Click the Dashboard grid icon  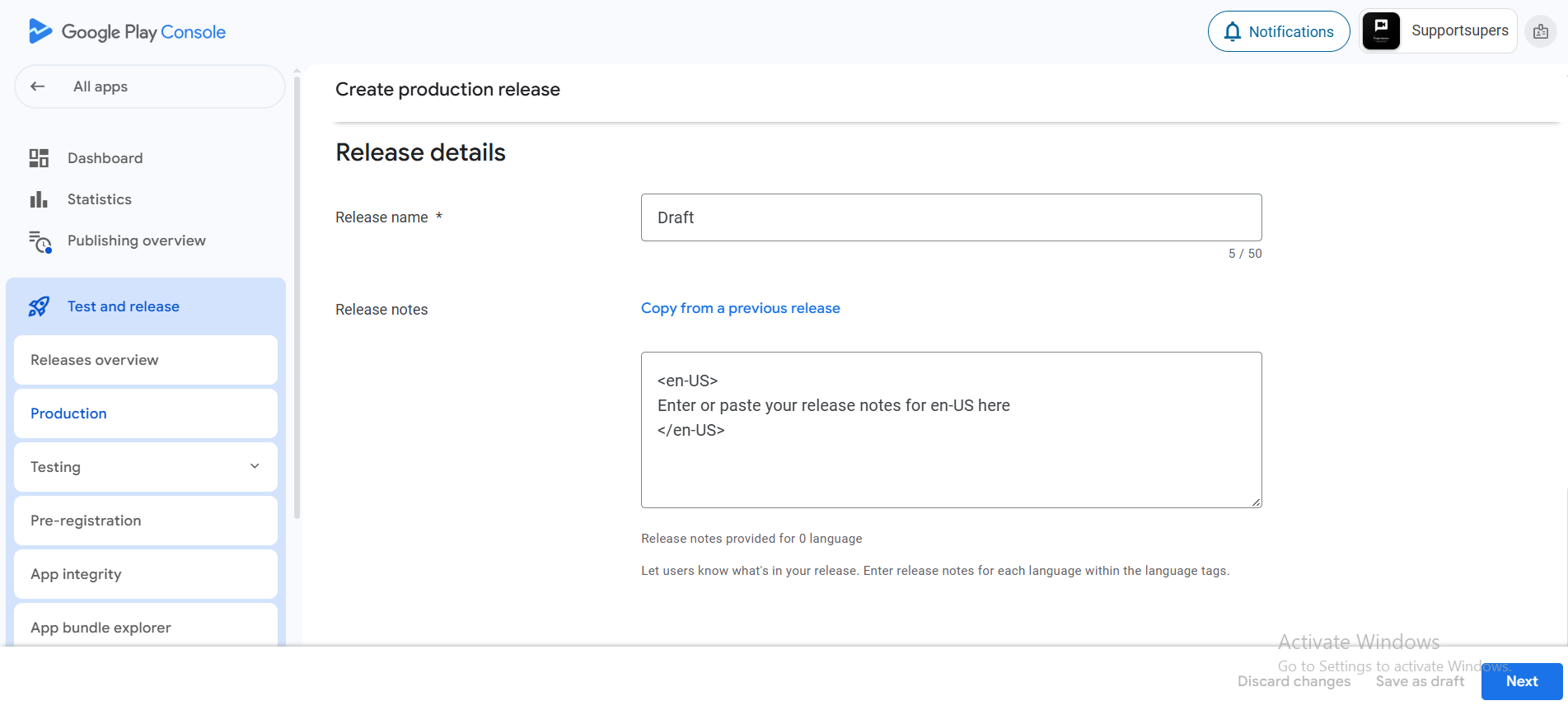click(39, 158)
